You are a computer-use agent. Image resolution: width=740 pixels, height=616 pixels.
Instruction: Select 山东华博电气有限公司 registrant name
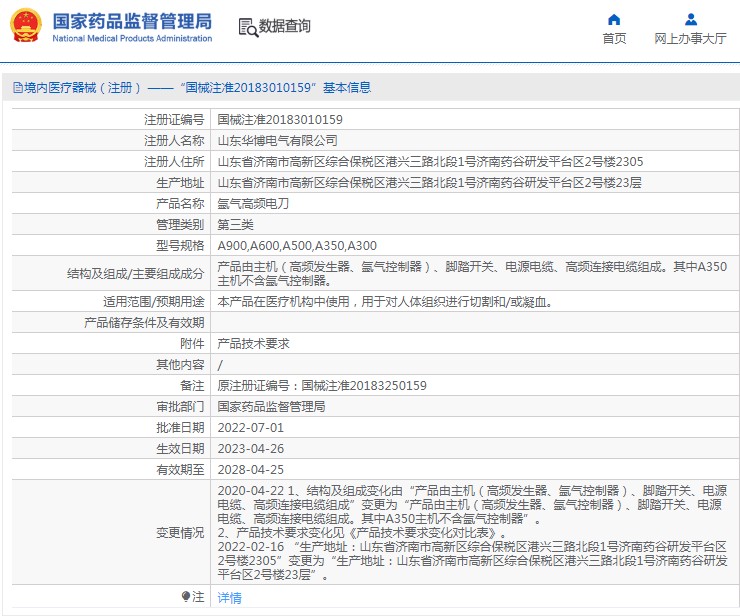(278, 140)
